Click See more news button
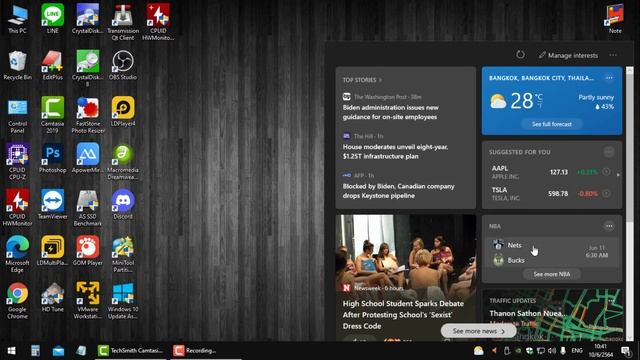The width and height of the screenshot is (640, 360). (478, 331)
